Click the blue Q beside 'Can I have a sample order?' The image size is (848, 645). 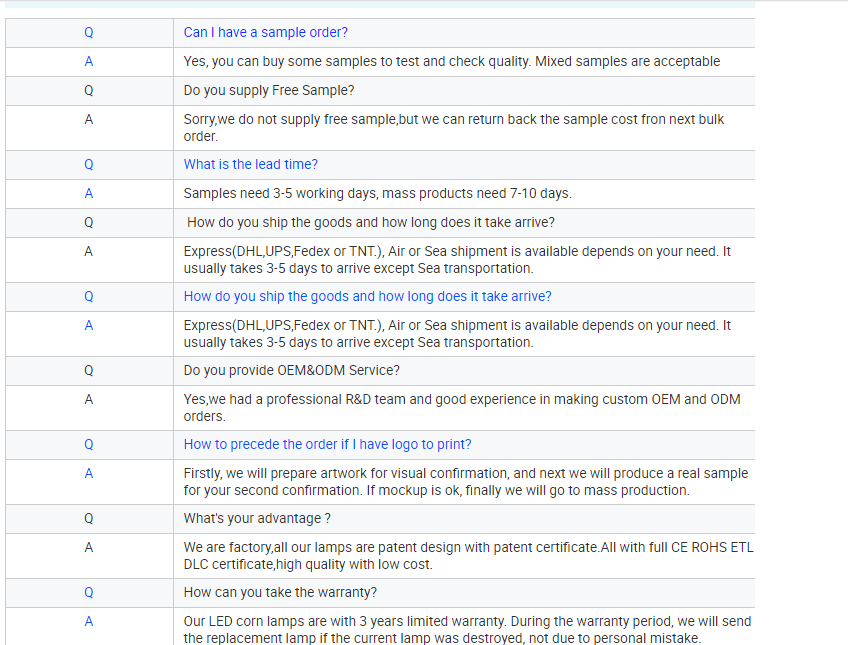point(89,32)
